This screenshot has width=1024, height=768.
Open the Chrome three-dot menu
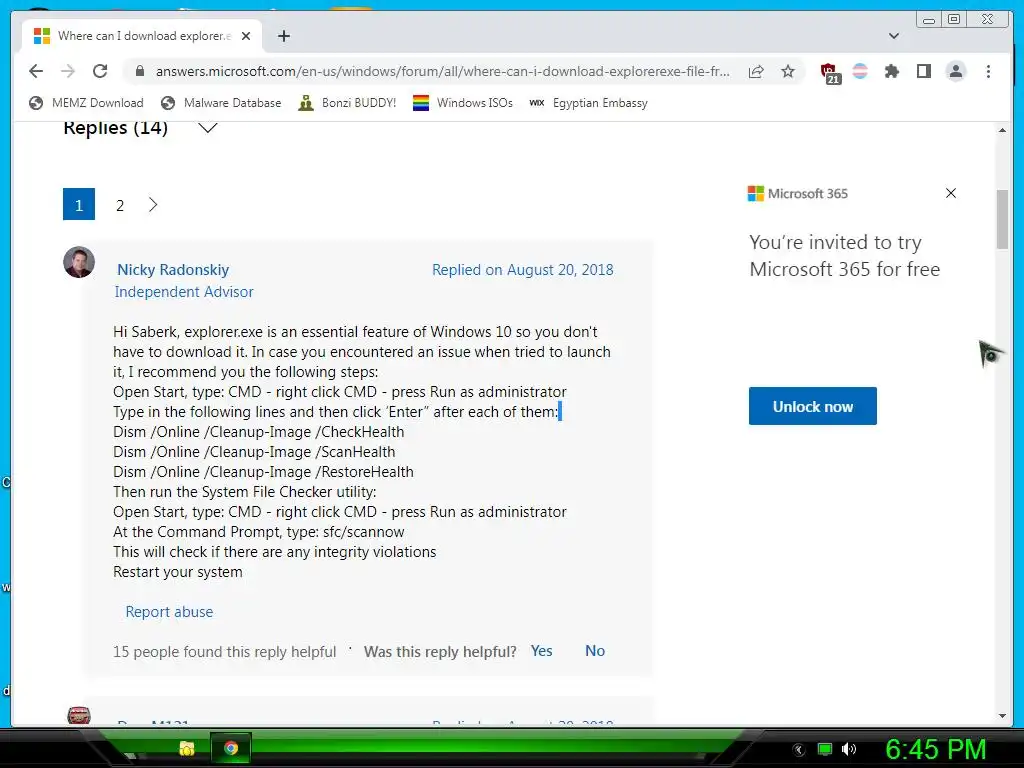click(988, 71)
